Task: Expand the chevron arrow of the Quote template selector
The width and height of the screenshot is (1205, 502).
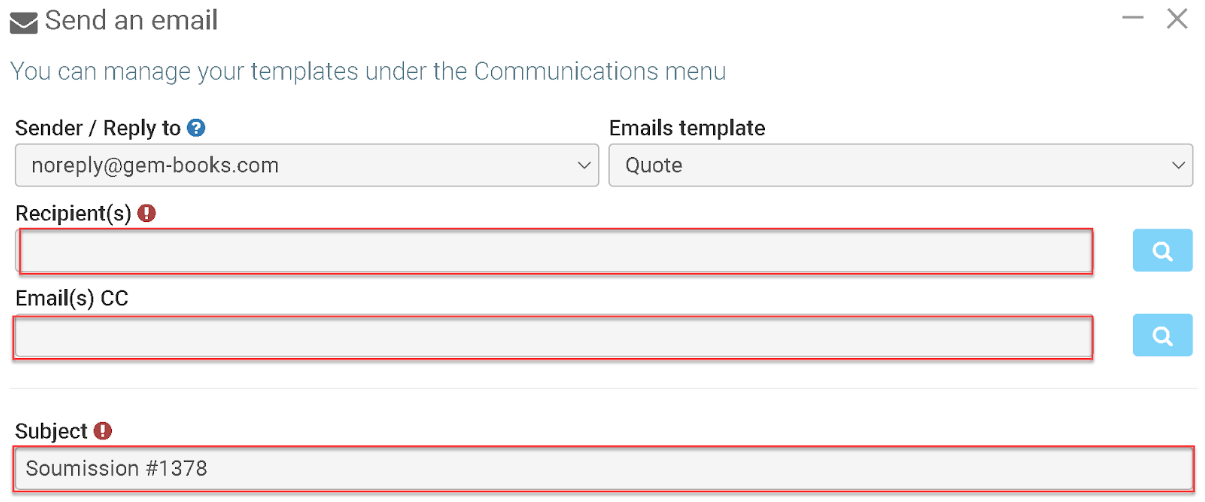Action: [1179, 166]
